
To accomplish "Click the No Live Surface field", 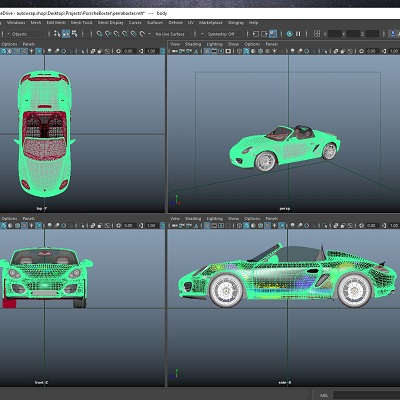I will [172, 34].
